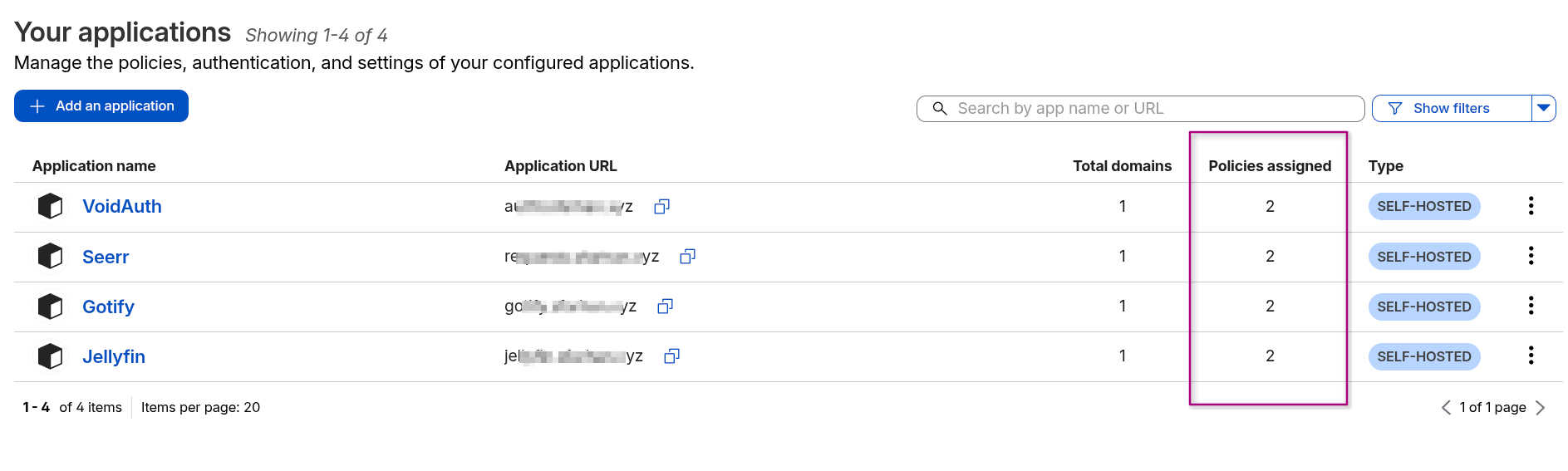Click the cube icon beside Jellyfin
The height and width of the screenshot is (471, 1568).
(x=50, y=356)
